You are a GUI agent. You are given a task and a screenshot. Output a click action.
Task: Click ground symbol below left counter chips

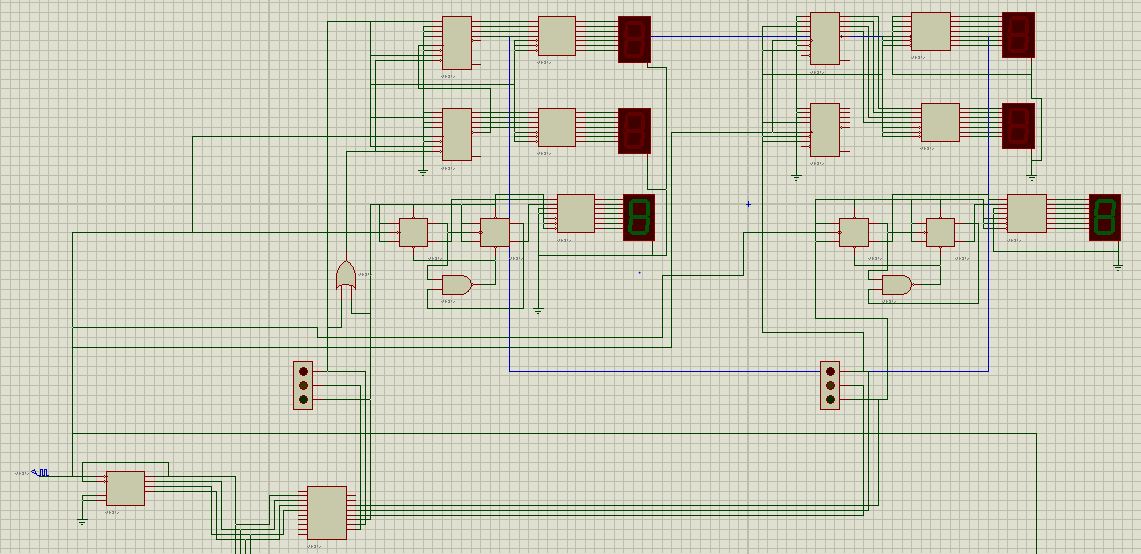pyautogui.click(x=423, y=172)
